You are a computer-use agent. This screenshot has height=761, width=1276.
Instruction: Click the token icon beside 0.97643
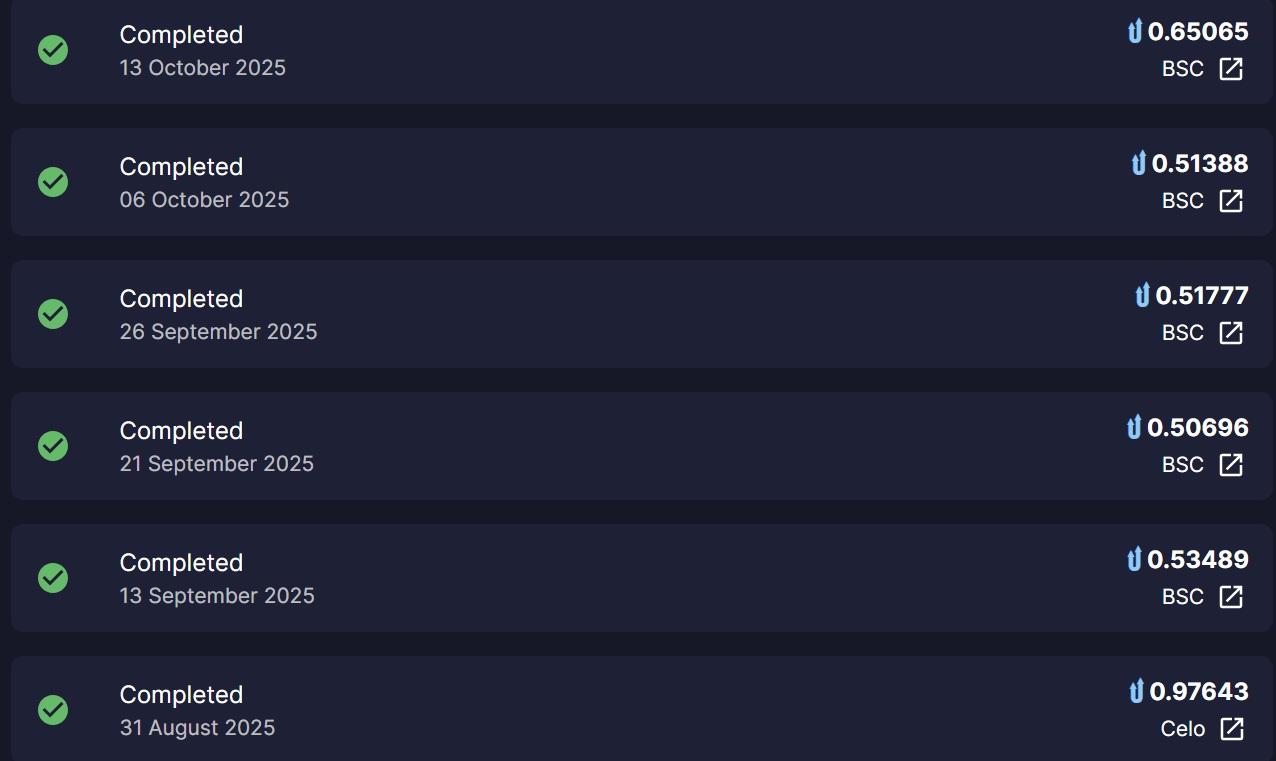1136,691
